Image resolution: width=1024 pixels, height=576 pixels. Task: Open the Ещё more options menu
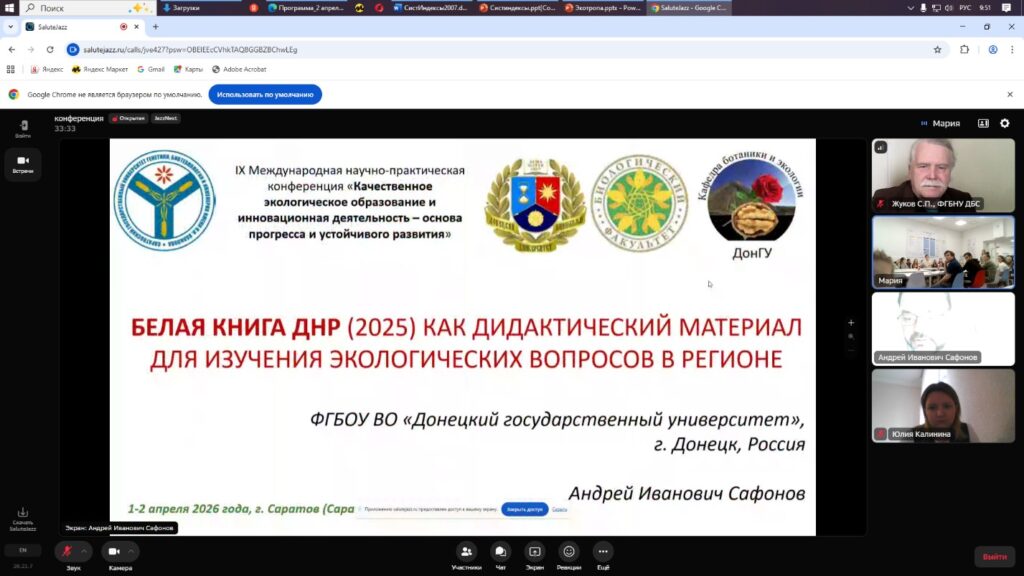pyautogui.click(x=602, y=551)
